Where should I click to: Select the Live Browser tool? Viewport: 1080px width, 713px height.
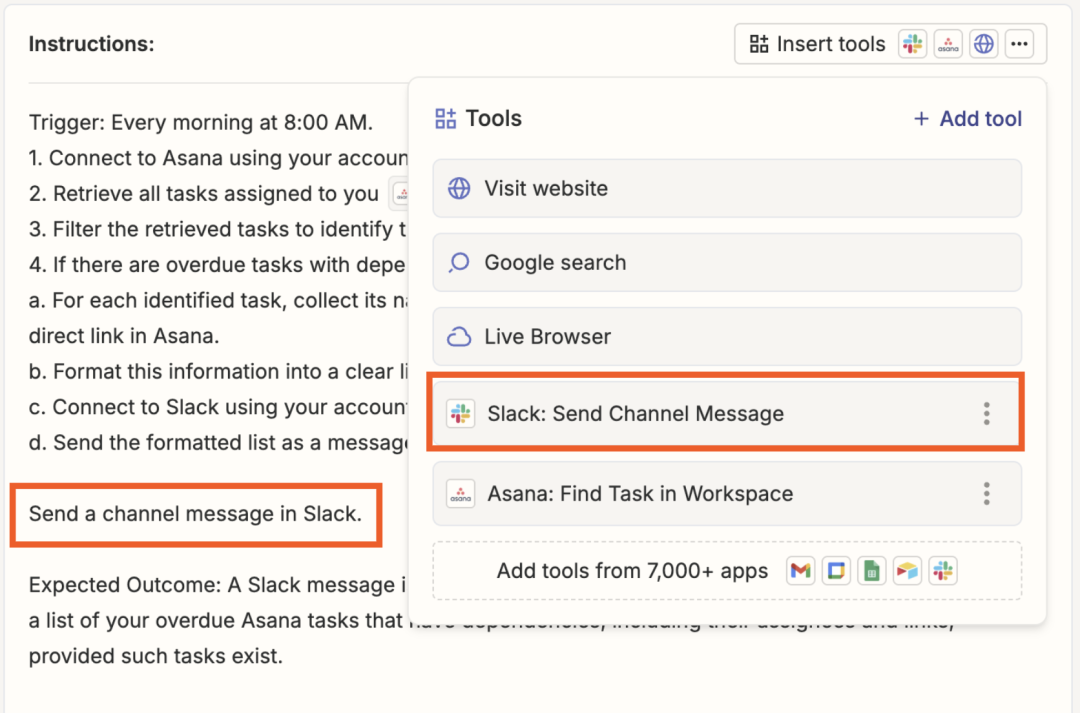727,336
